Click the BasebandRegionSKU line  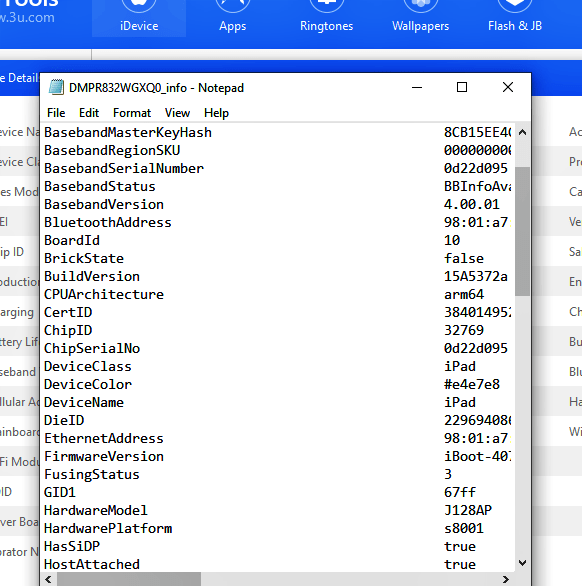pyautogui.click(x=277, y=150)
